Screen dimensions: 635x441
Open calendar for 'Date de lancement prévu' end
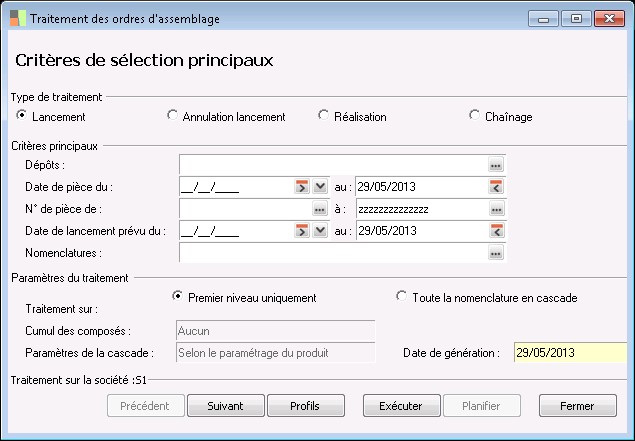point(496,231)
